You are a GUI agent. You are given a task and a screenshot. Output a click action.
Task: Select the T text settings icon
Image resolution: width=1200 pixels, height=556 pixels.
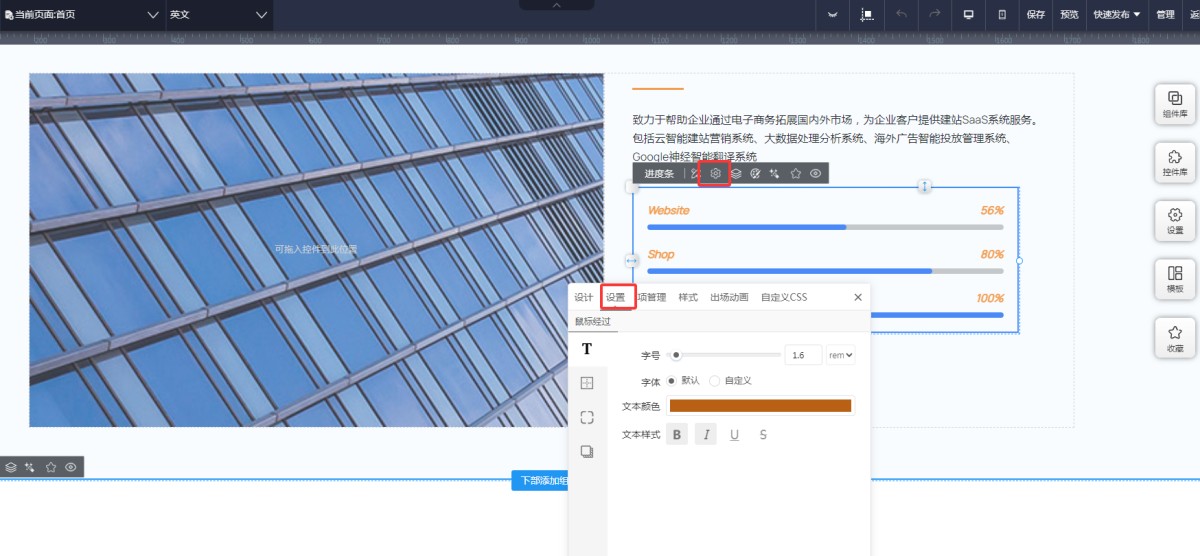click(587, 349)
